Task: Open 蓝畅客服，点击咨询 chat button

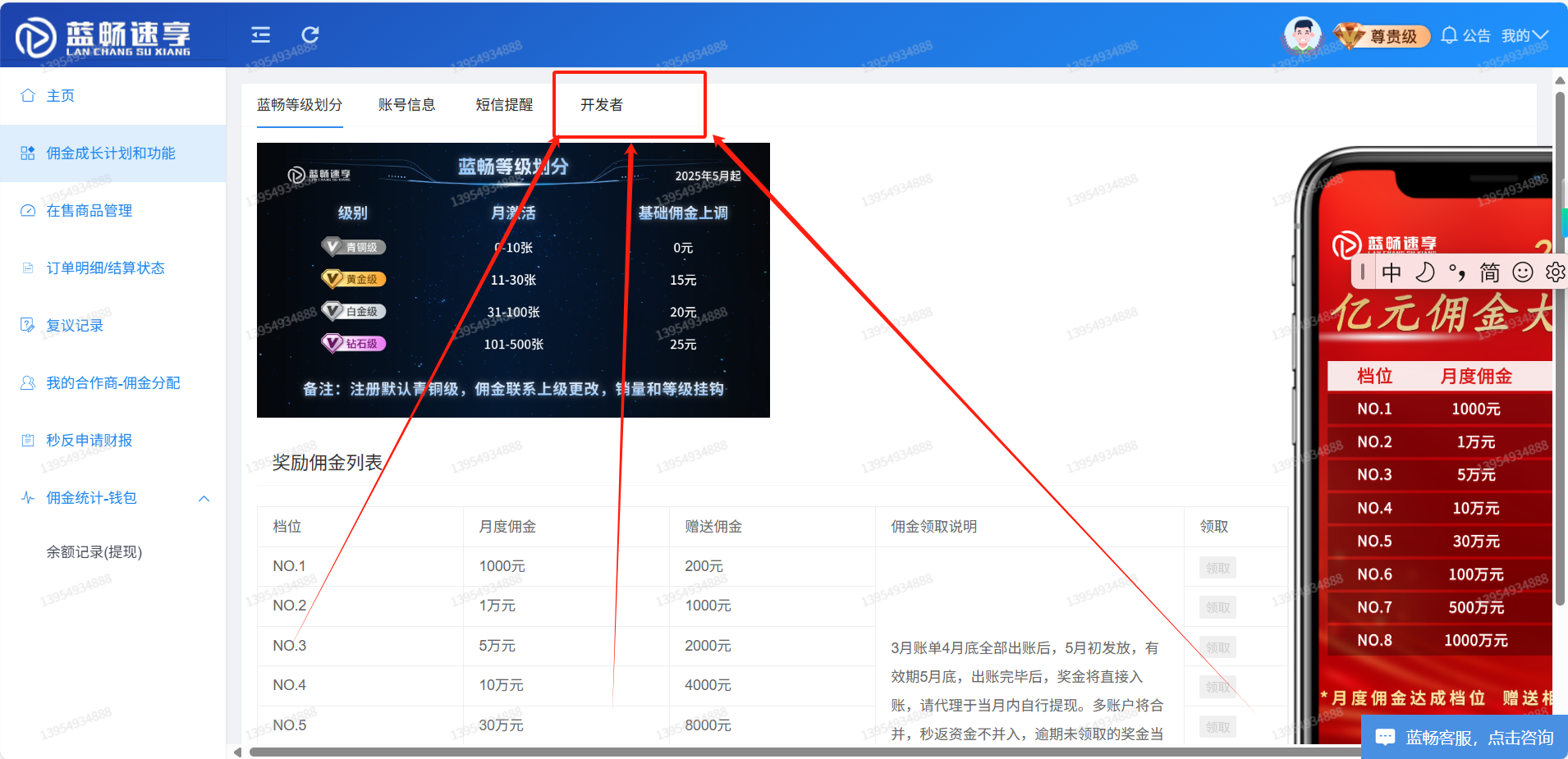Action: point(1465,737)
